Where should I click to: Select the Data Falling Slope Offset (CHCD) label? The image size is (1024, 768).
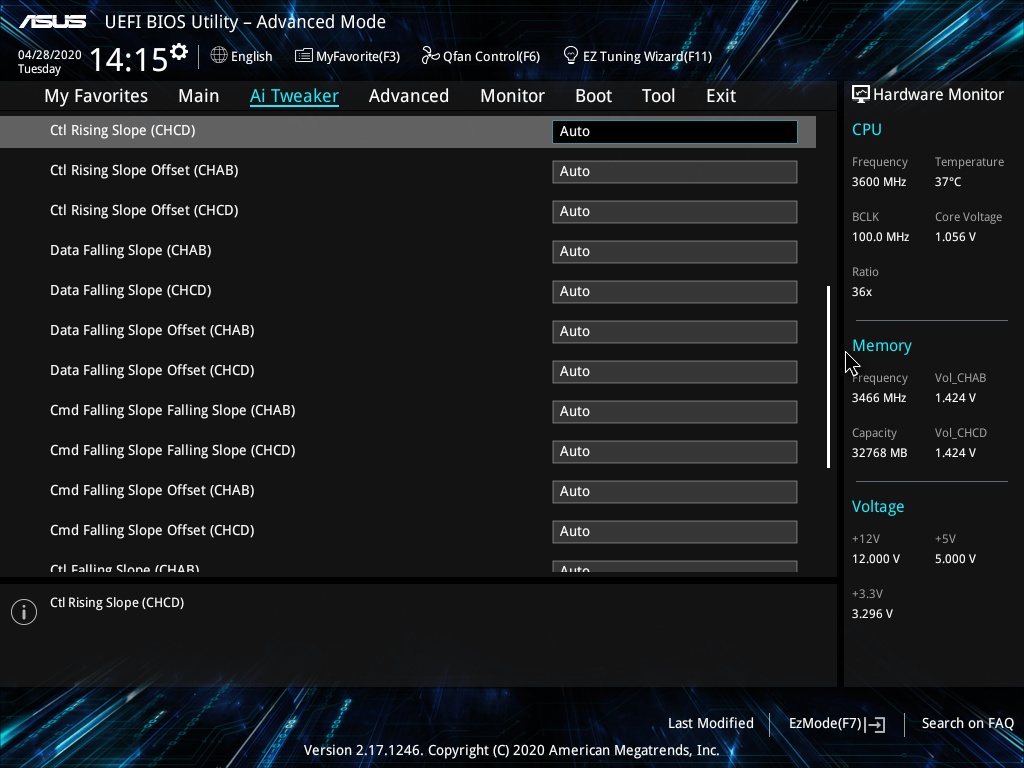click(152, 370)
